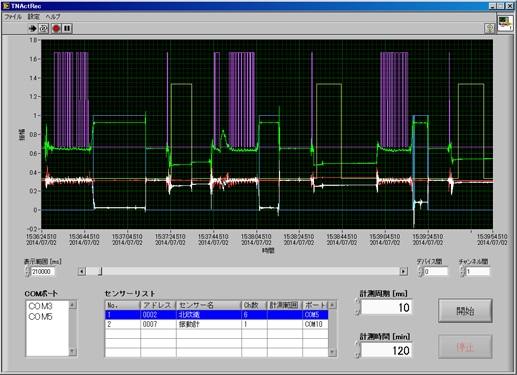Select sensor row 2 with address 0007
This screenshot has height=375, width=517.
217,324
